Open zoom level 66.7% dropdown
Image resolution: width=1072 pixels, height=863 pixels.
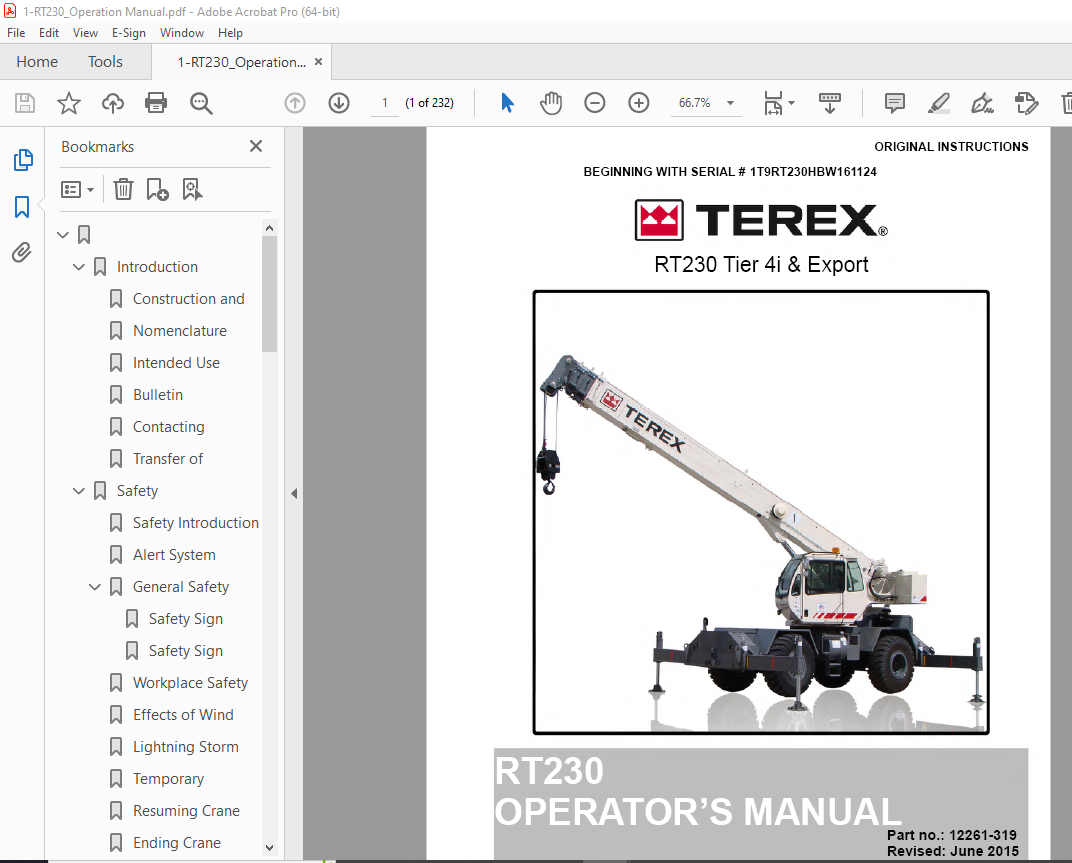pyautogui.click(x=731, y=103)
